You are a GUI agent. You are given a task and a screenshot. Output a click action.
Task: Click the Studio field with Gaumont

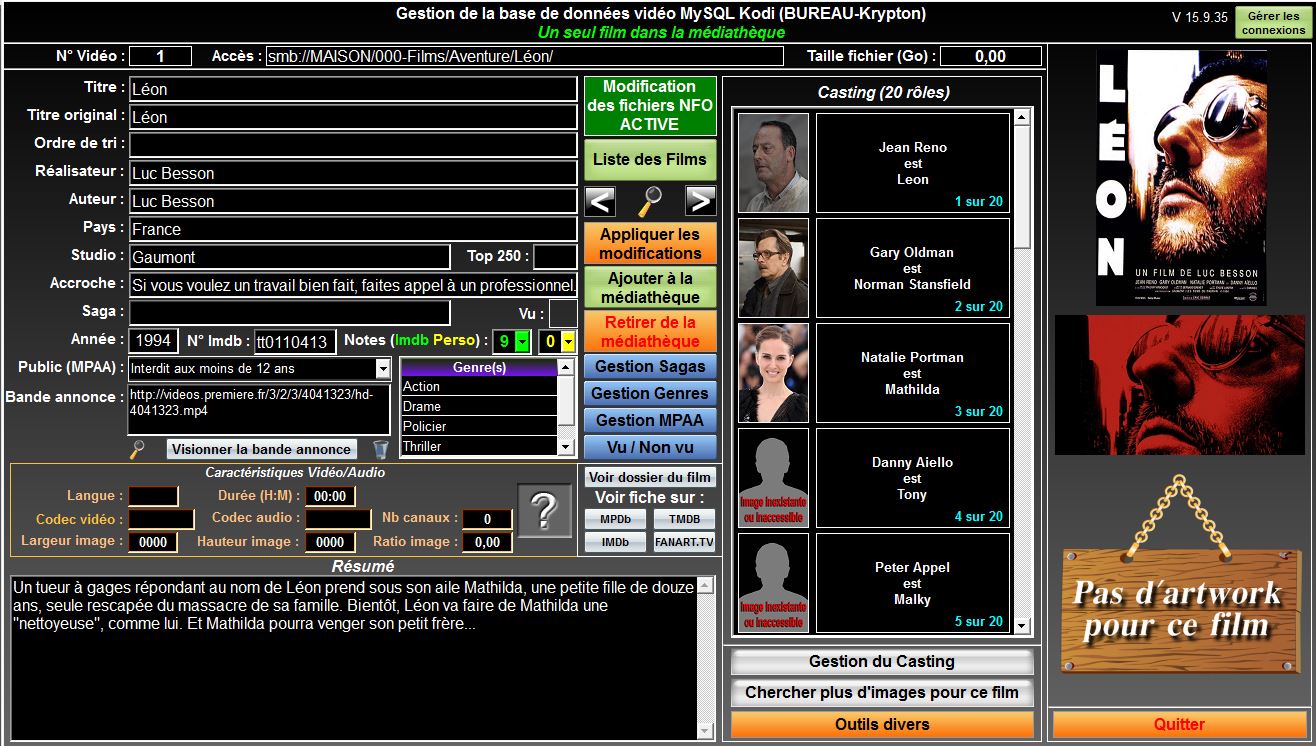click(290, 257)
